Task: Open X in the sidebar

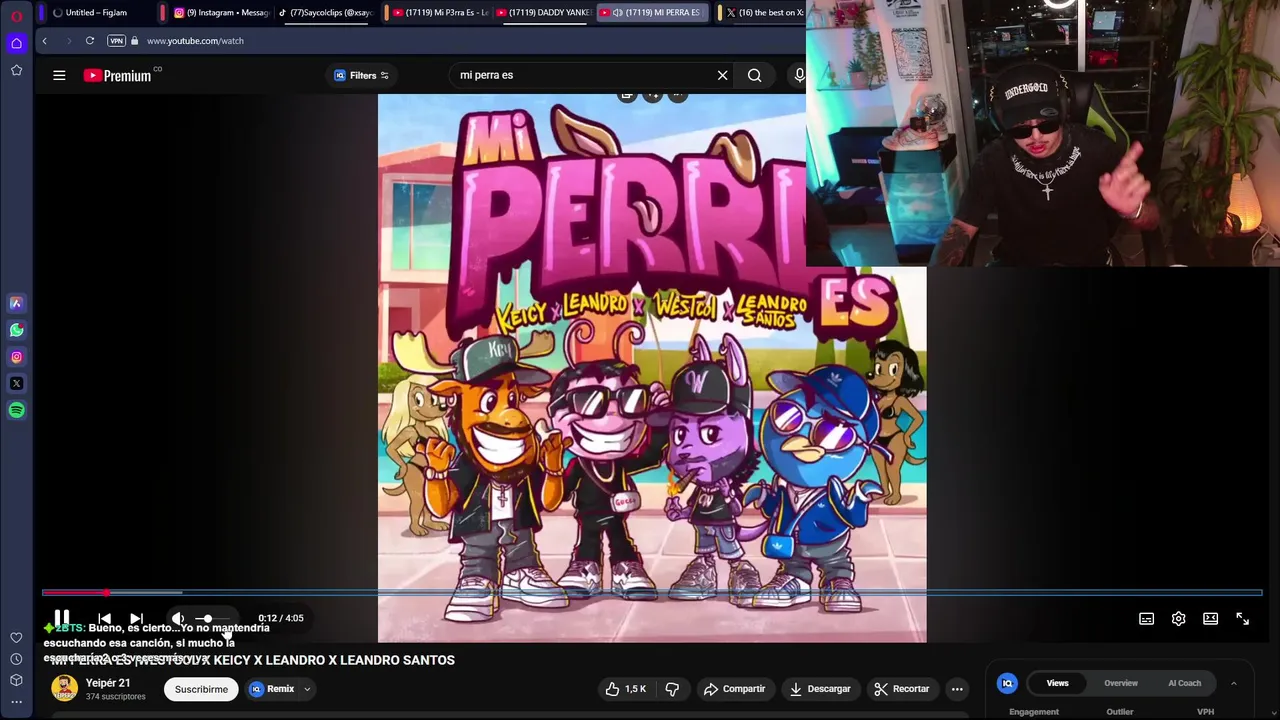Action: click(16, 384)
